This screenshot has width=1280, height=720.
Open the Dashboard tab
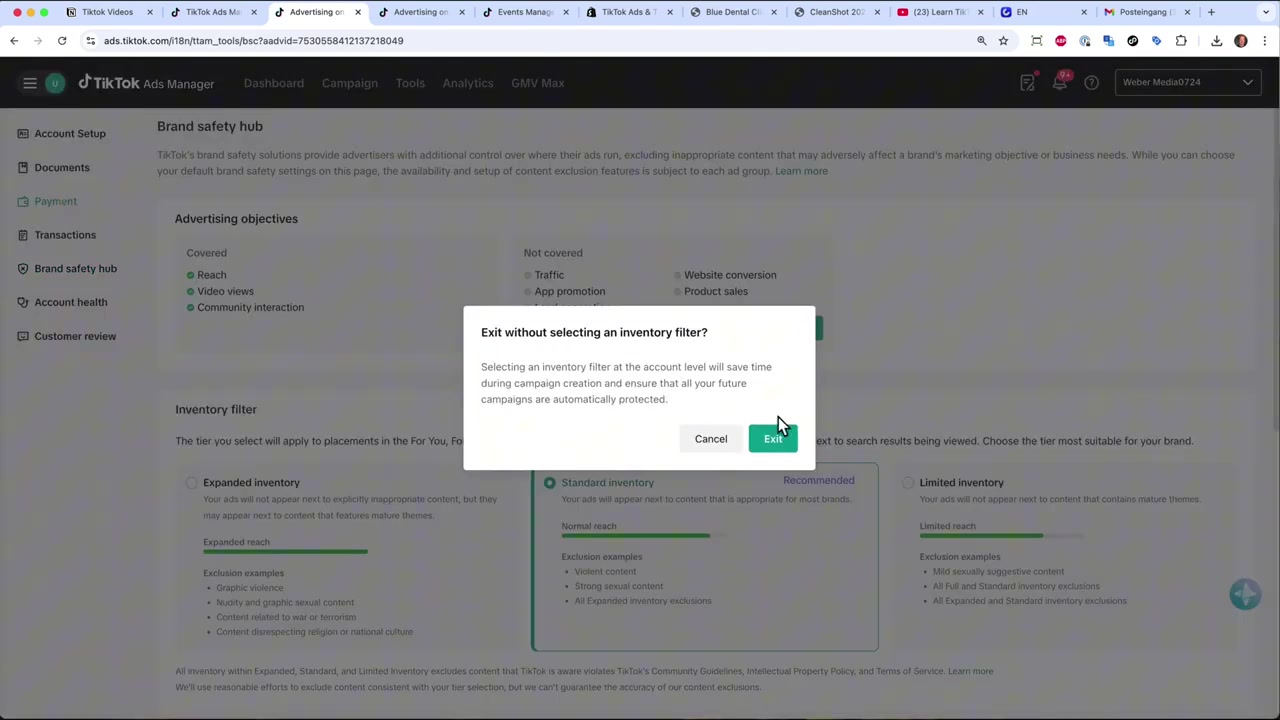[x=274, y=83]
